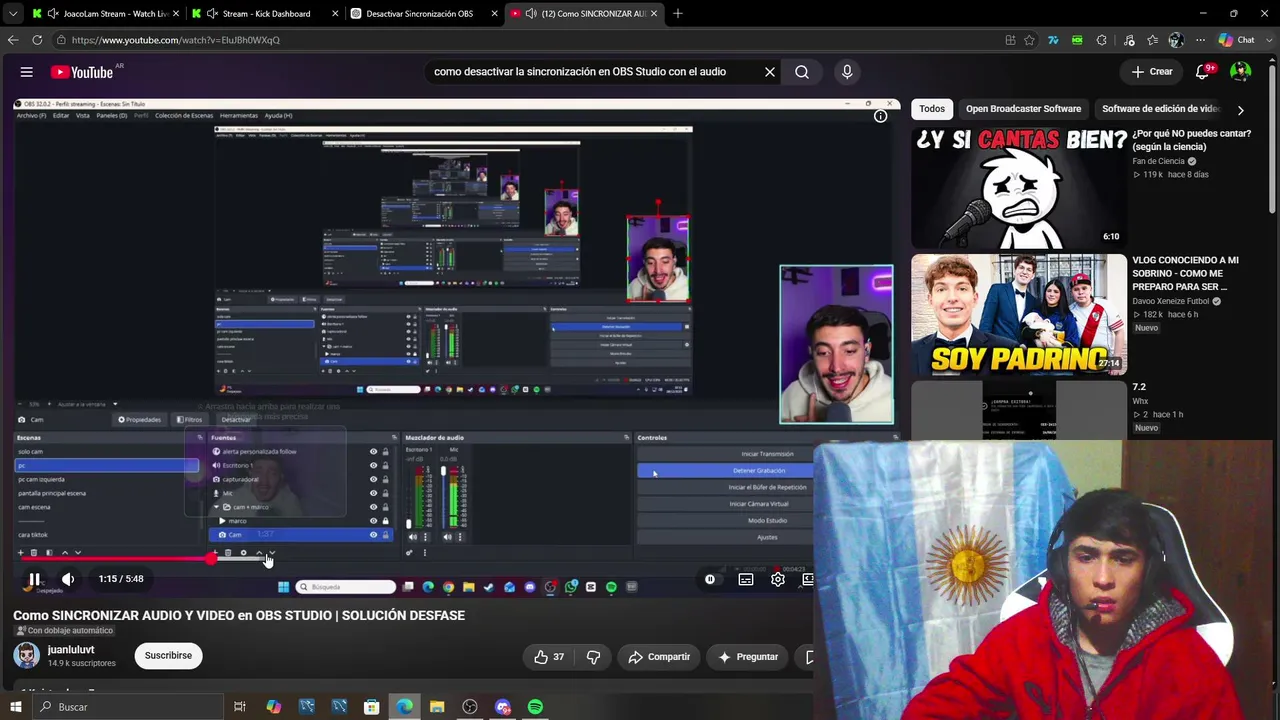Open a new browser tab
The width and height of the screenshot is (1280, 720).
678,14
